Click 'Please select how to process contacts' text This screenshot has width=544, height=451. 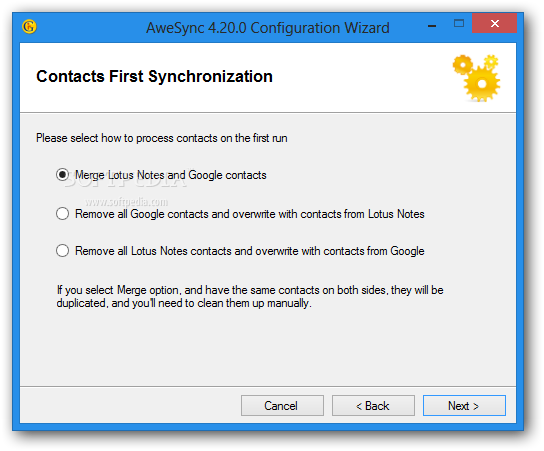(162, 138)
